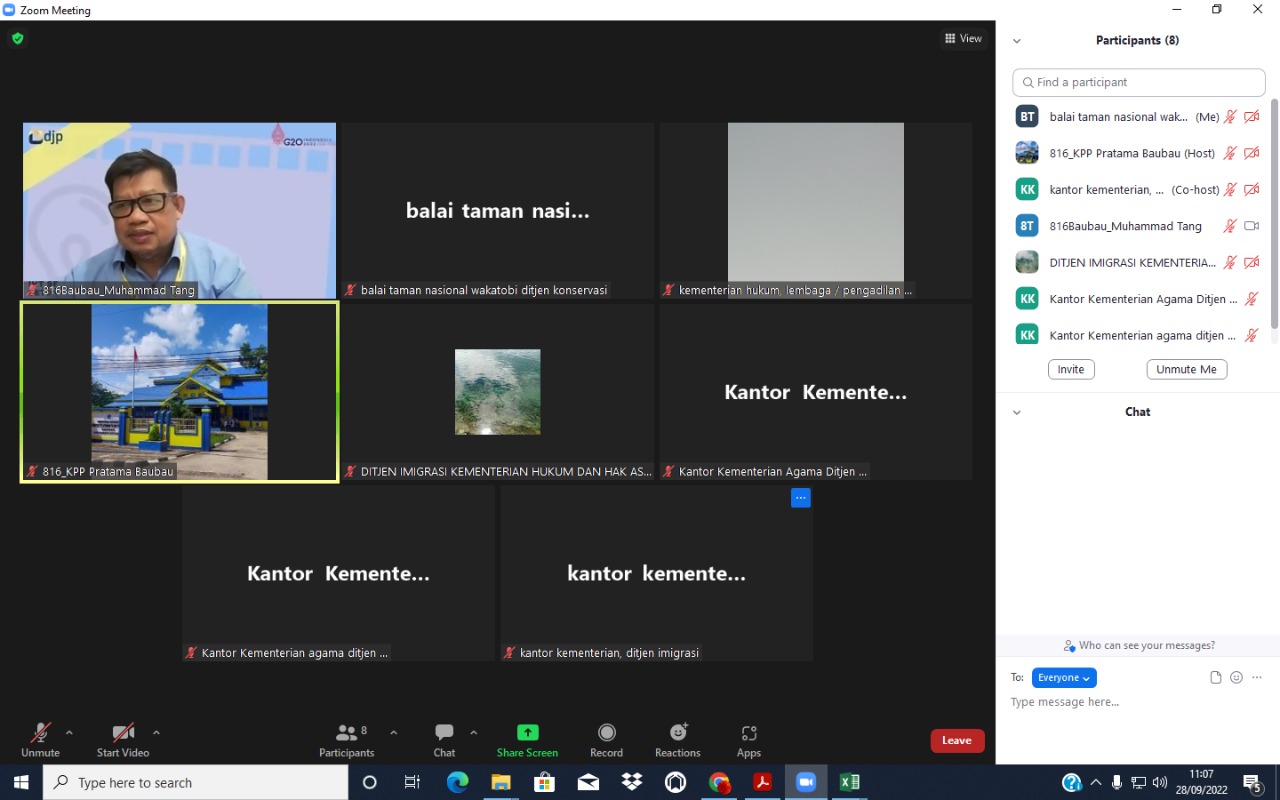Click the Invite button

coord(1071,369)
